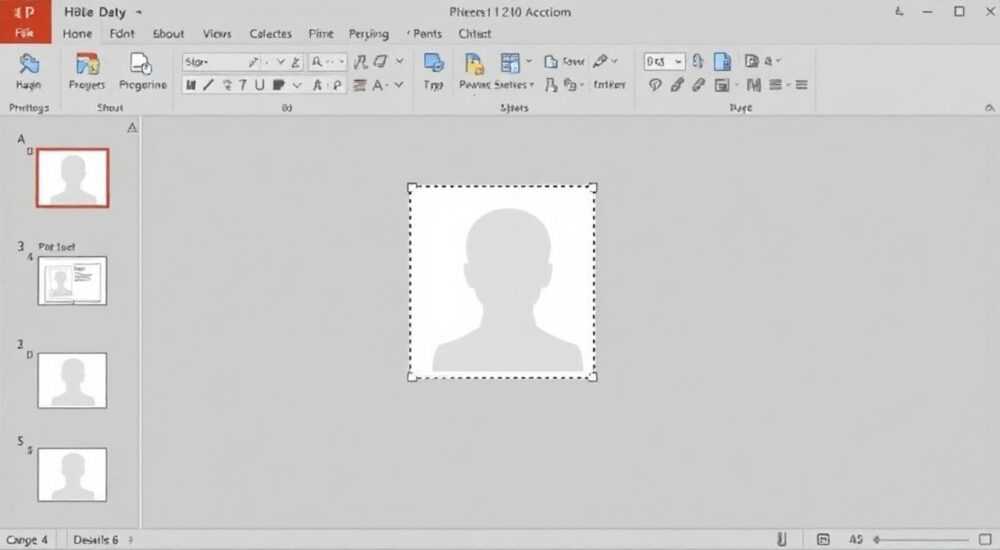Screen dimensions: 1000x550
Task: Open the dropdown after the filled square icon
Action: pos(297,85)
